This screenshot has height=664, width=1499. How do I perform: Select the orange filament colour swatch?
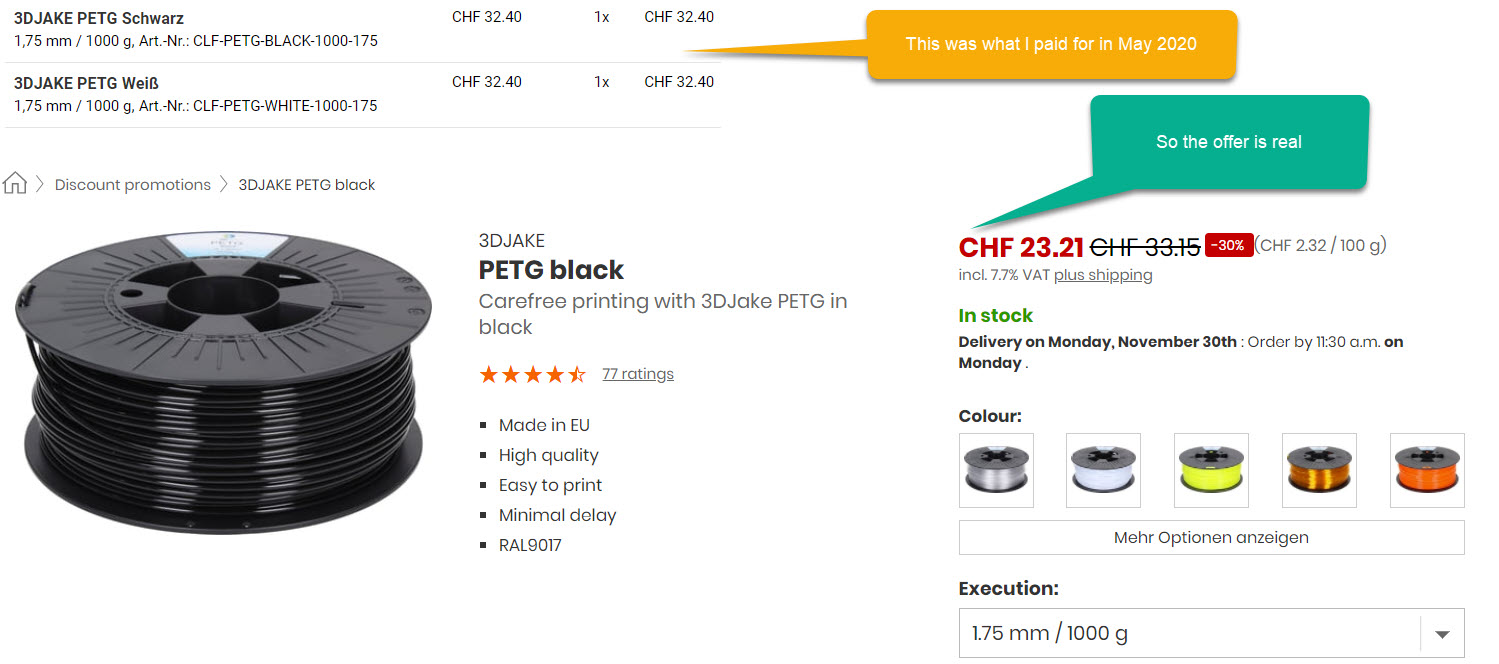click(x=1427, y=470)
